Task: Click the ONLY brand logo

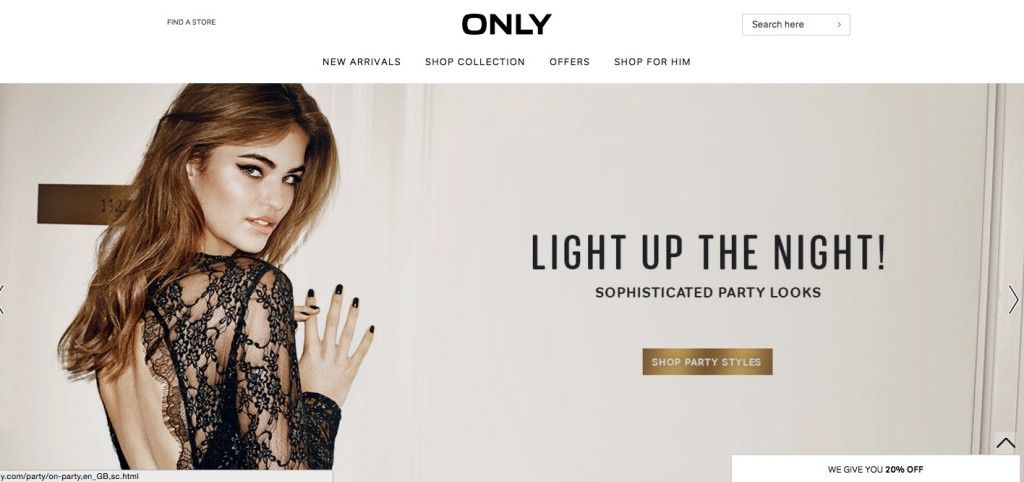Action: click(506, 25)
